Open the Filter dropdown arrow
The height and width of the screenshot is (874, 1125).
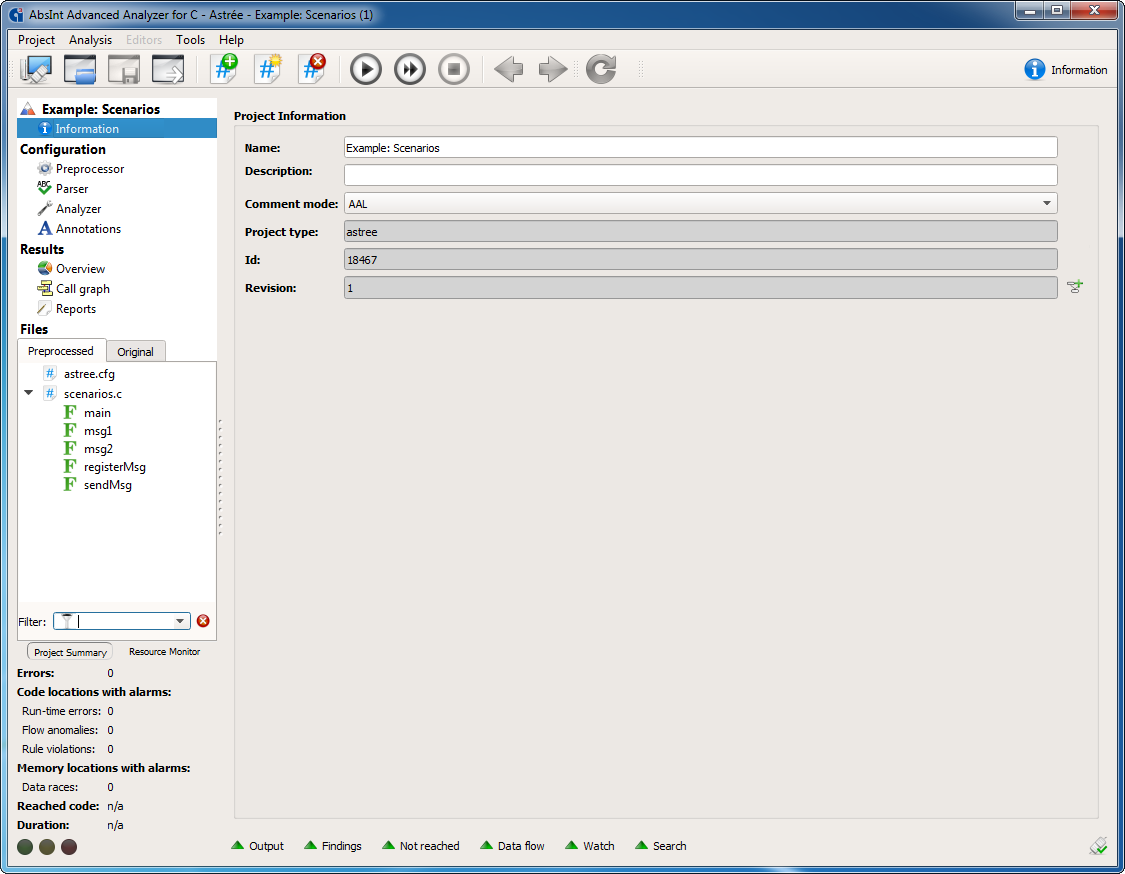tap(180, 621)
